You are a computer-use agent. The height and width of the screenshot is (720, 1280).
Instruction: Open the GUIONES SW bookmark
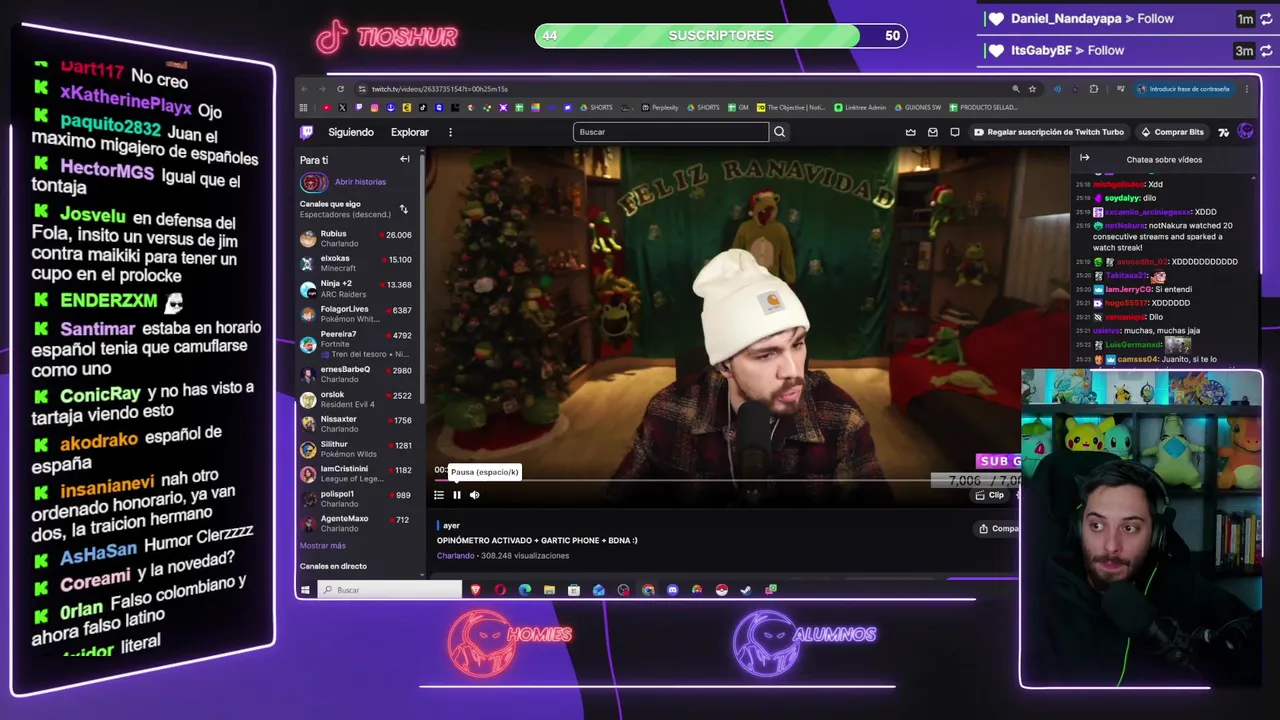(x=917, y=107)
